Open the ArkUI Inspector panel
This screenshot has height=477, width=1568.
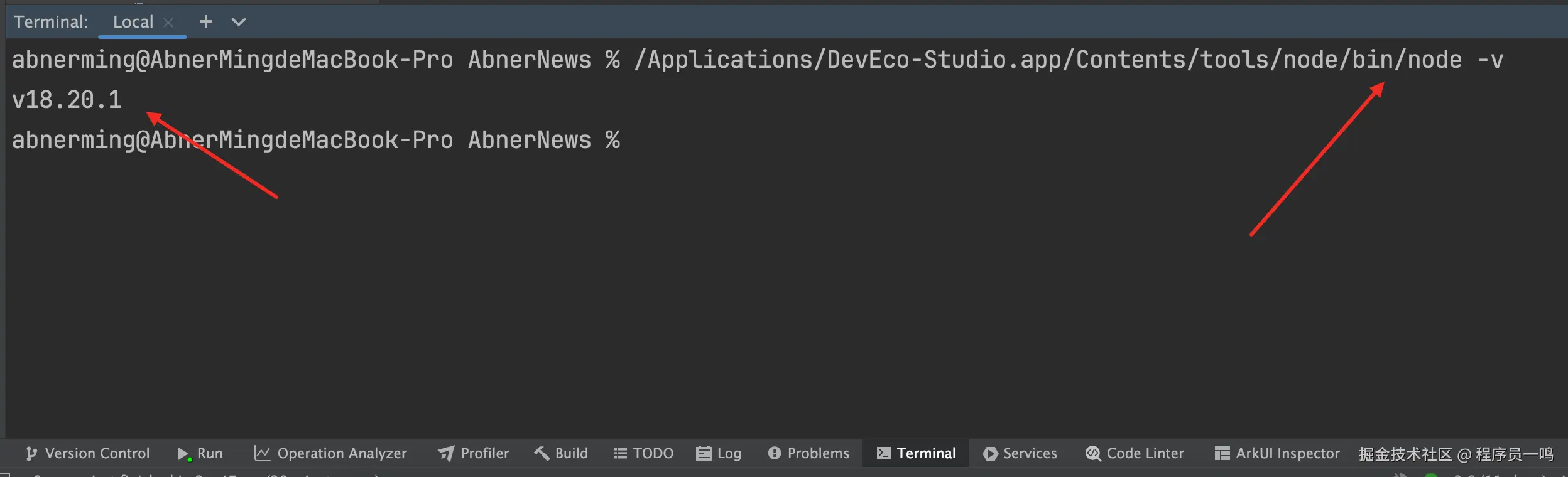point(1277,453)
